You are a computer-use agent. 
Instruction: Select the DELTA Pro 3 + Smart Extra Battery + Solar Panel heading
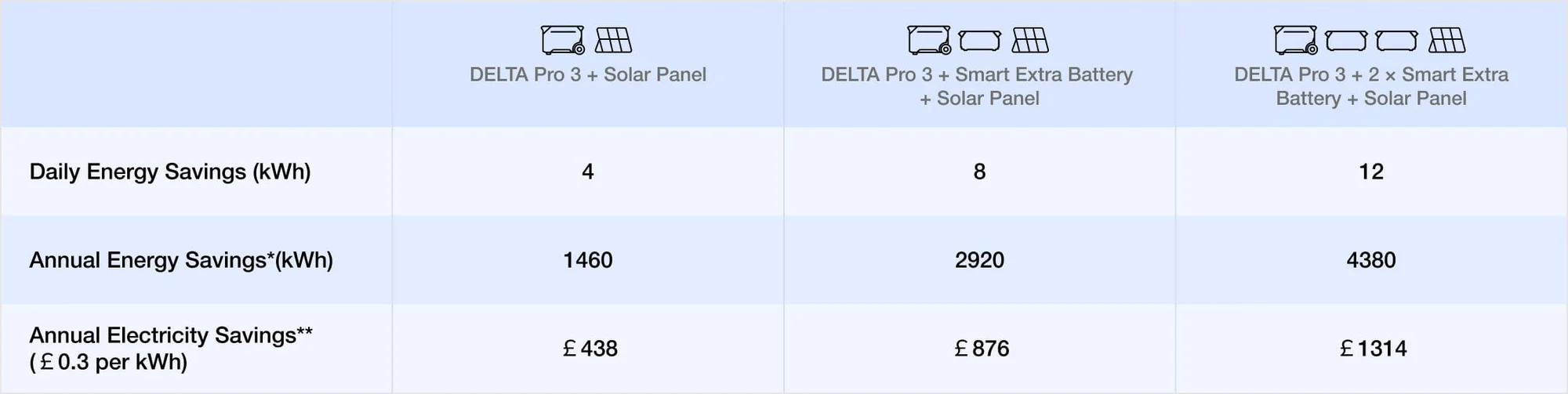[x=977, y=86]
